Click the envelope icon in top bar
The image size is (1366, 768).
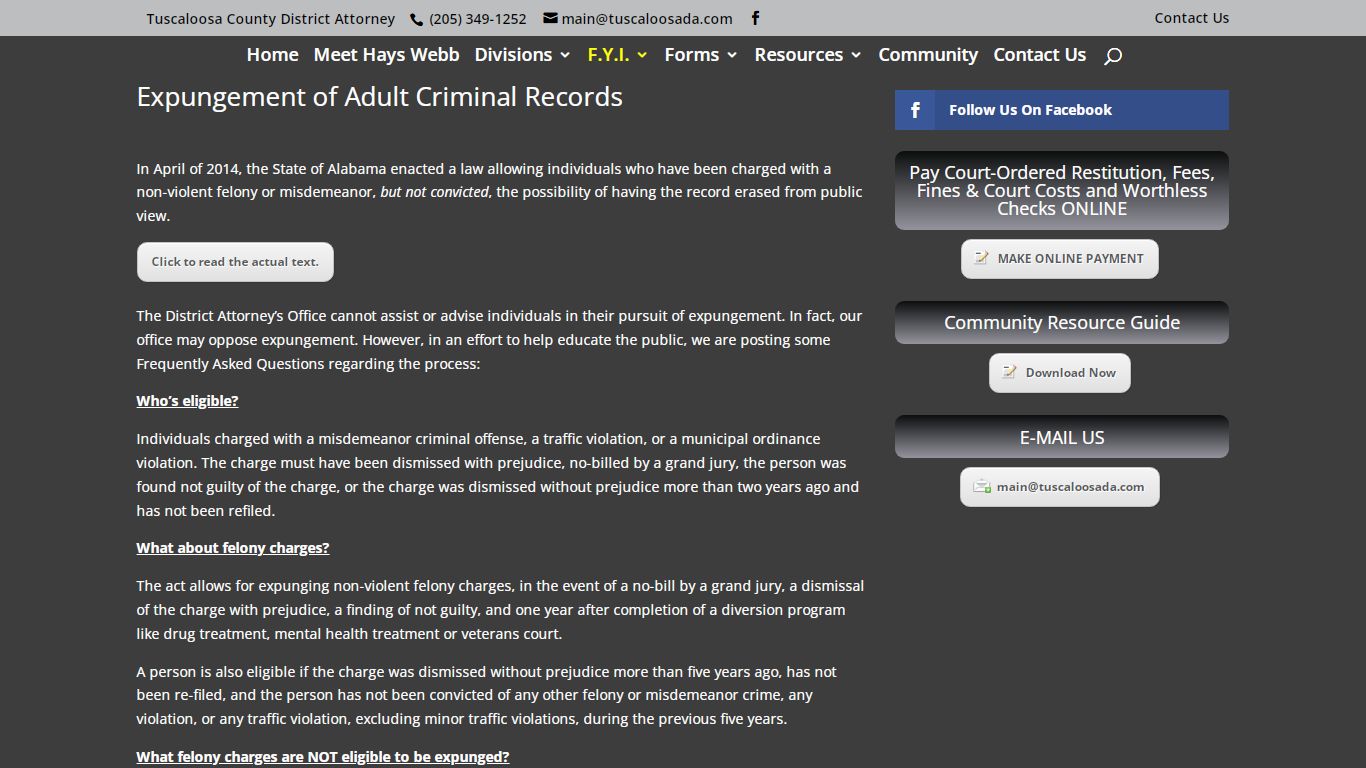(550, 18)
